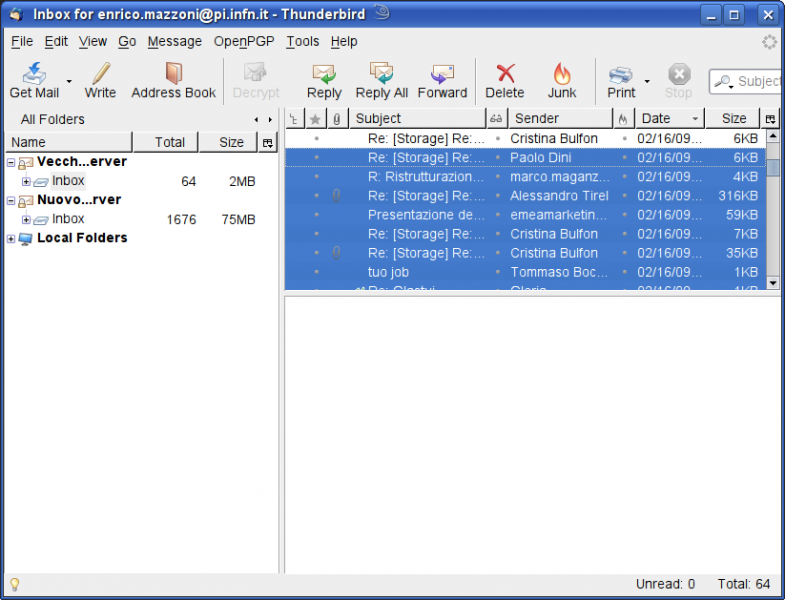Open the Print dropdown arrow

[647, 81]
